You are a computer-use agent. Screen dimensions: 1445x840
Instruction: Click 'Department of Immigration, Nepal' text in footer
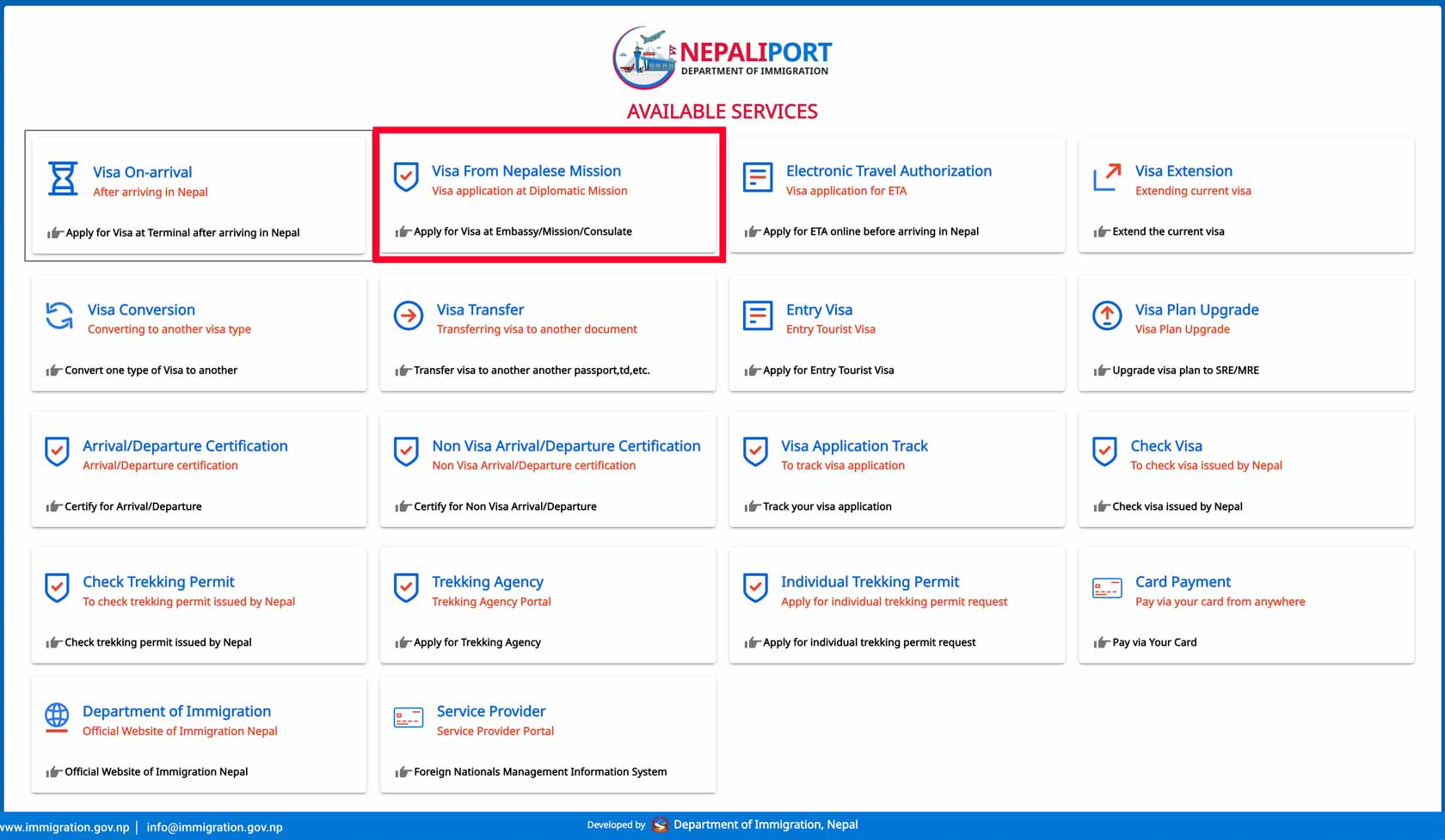[766, 825]
